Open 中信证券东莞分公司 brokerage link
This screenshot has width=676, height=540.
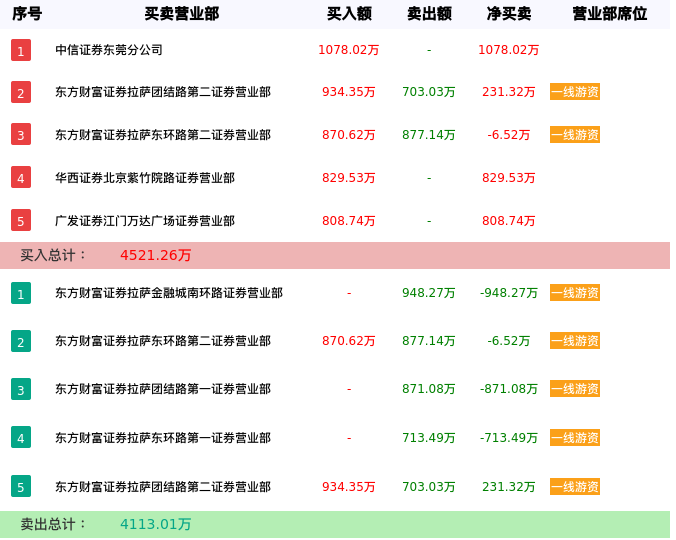[109, 50]
